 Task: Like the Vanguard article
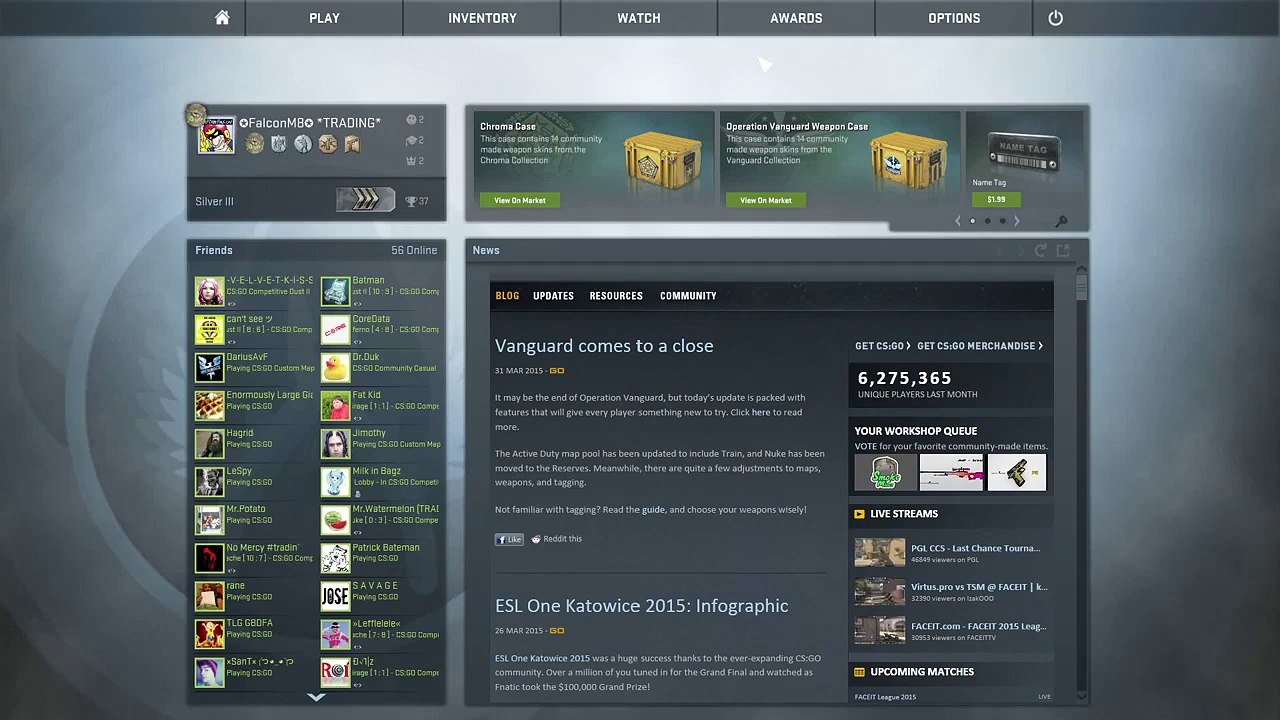509,539
